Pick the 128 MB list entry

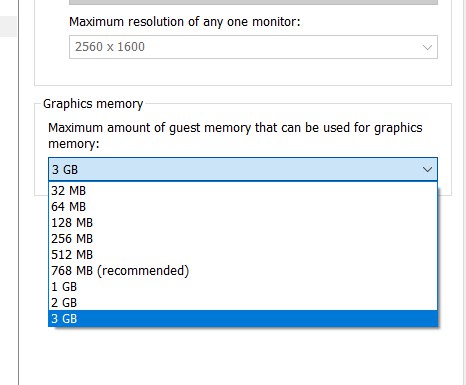243,223
